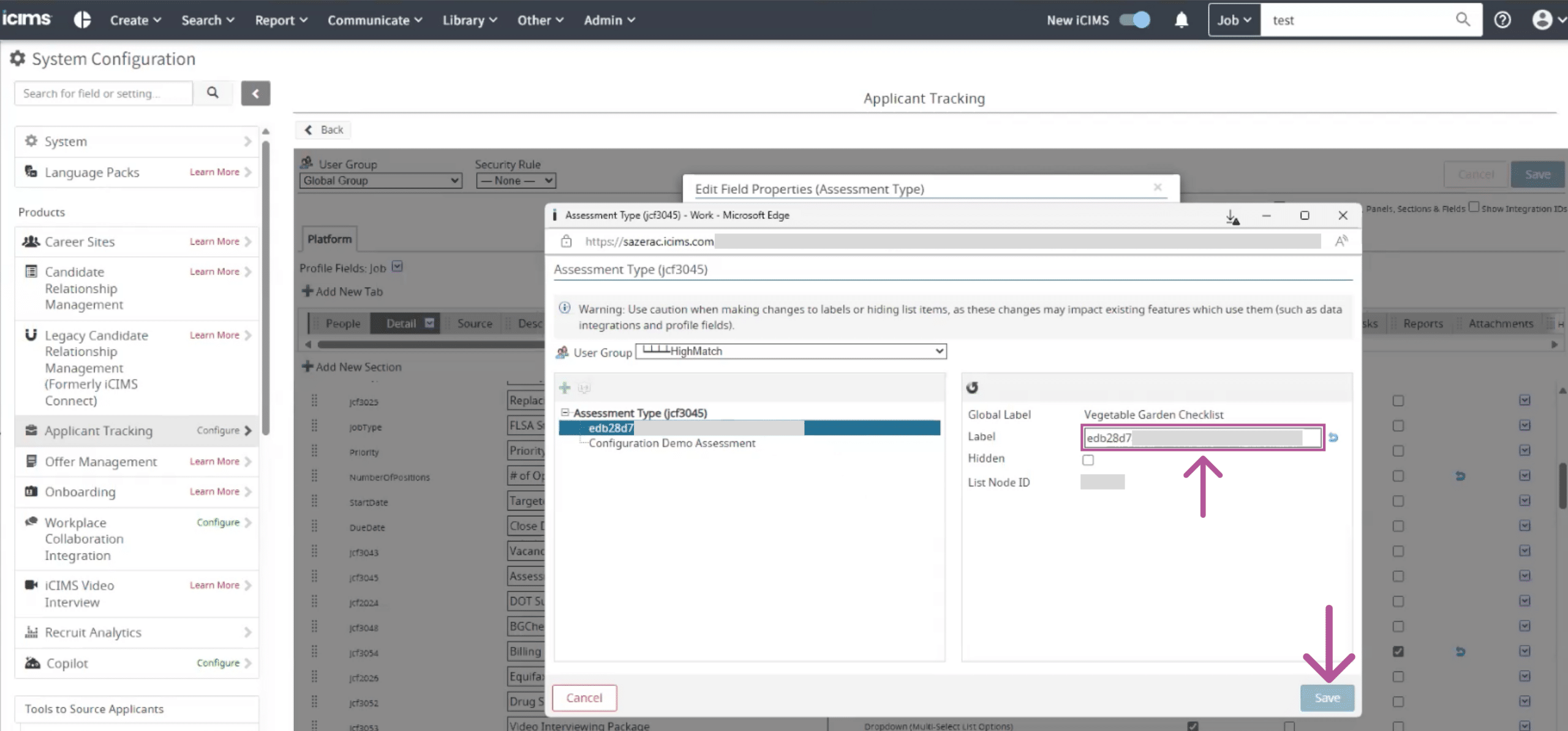Open the Library menu
The width and height of the screenshot is (1568, 731).
click(x=470, y=20)
